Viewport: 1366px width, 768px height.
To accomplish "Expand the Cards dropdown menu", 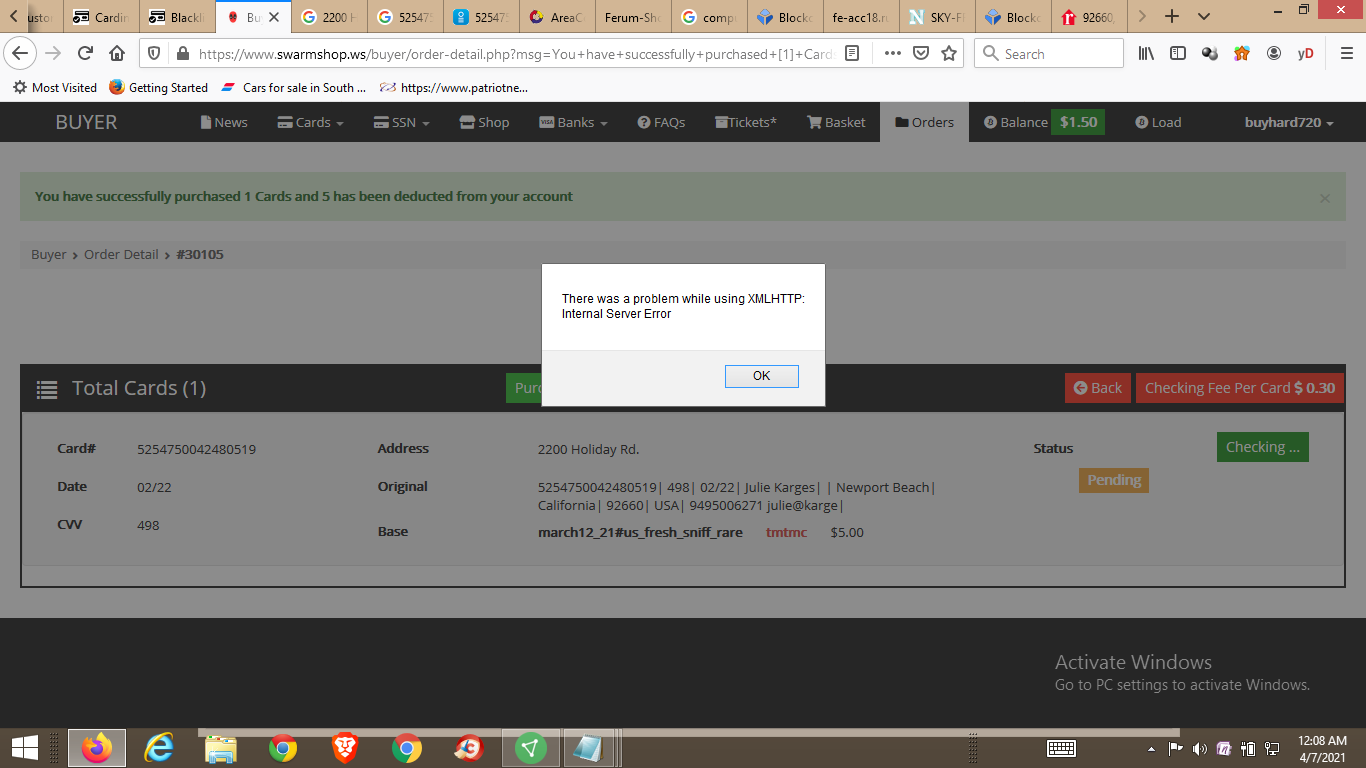I will tap(310, 121).
